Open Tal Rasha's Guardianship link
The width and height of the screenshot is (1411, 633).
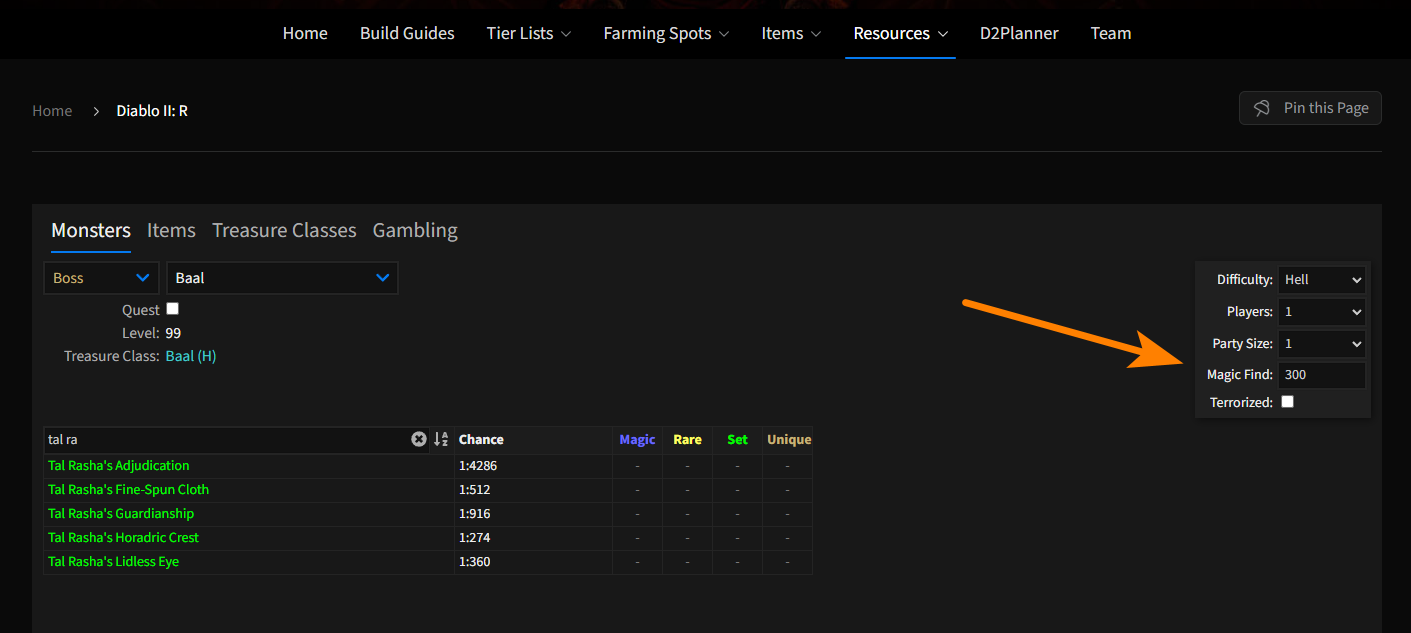[x=121, y=513]
